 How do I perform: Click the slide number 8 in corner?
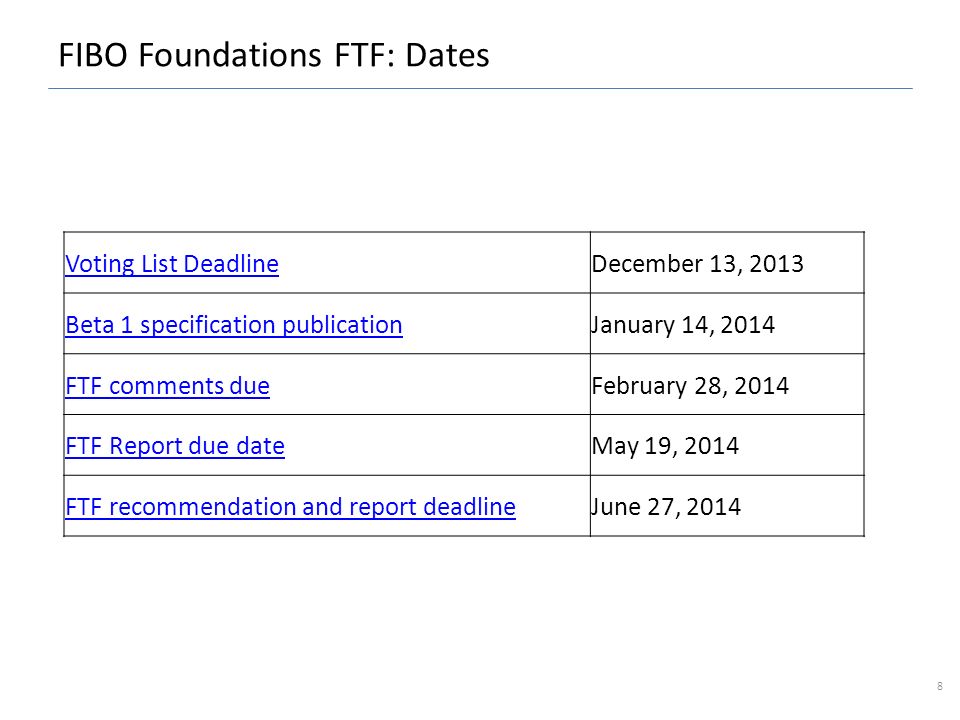pyautogui.click(x=940, y=686)
